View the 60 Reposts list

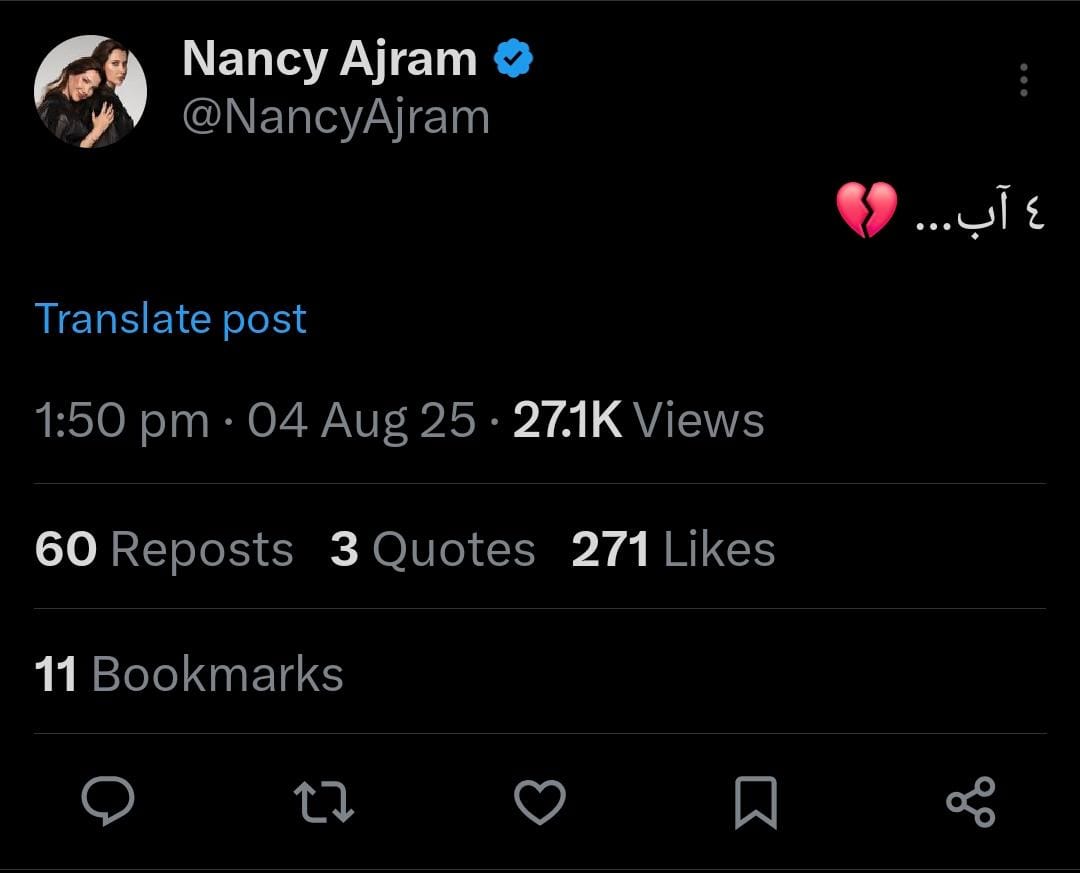pos(164,550)
